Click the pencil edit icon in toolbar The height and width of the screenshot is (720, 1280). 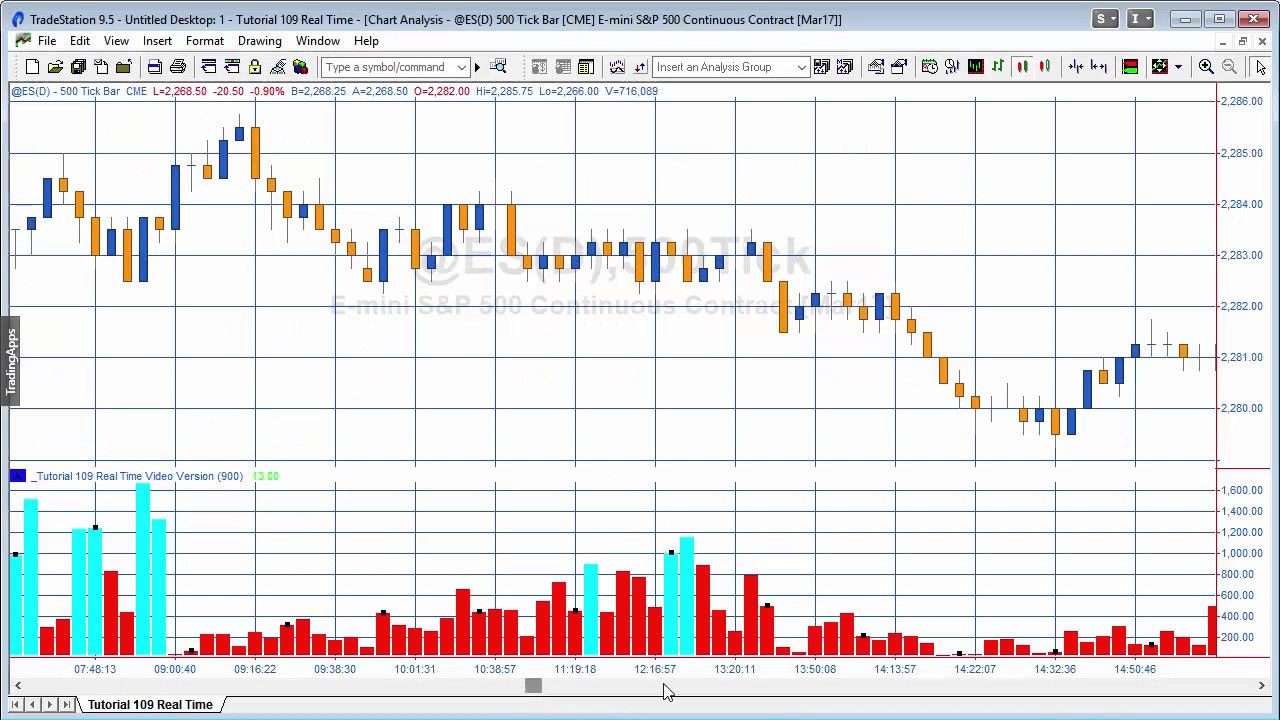277,67
